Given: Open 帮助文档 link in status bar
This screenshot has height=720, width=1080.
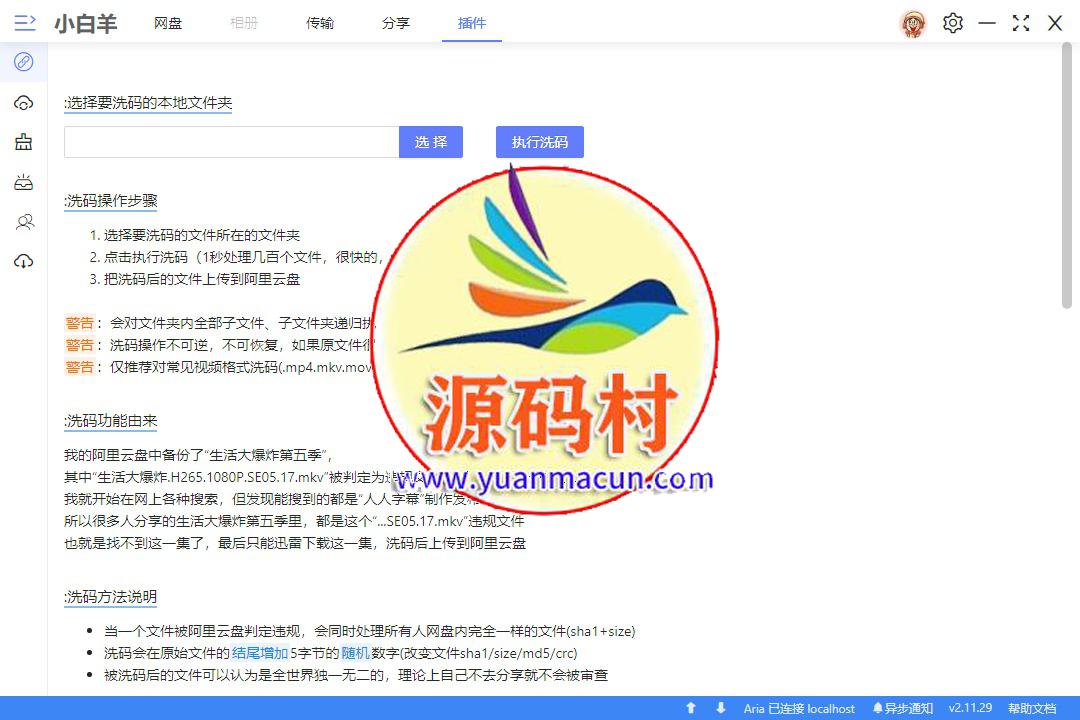Looking at the screenshot, I should 1031,708.
